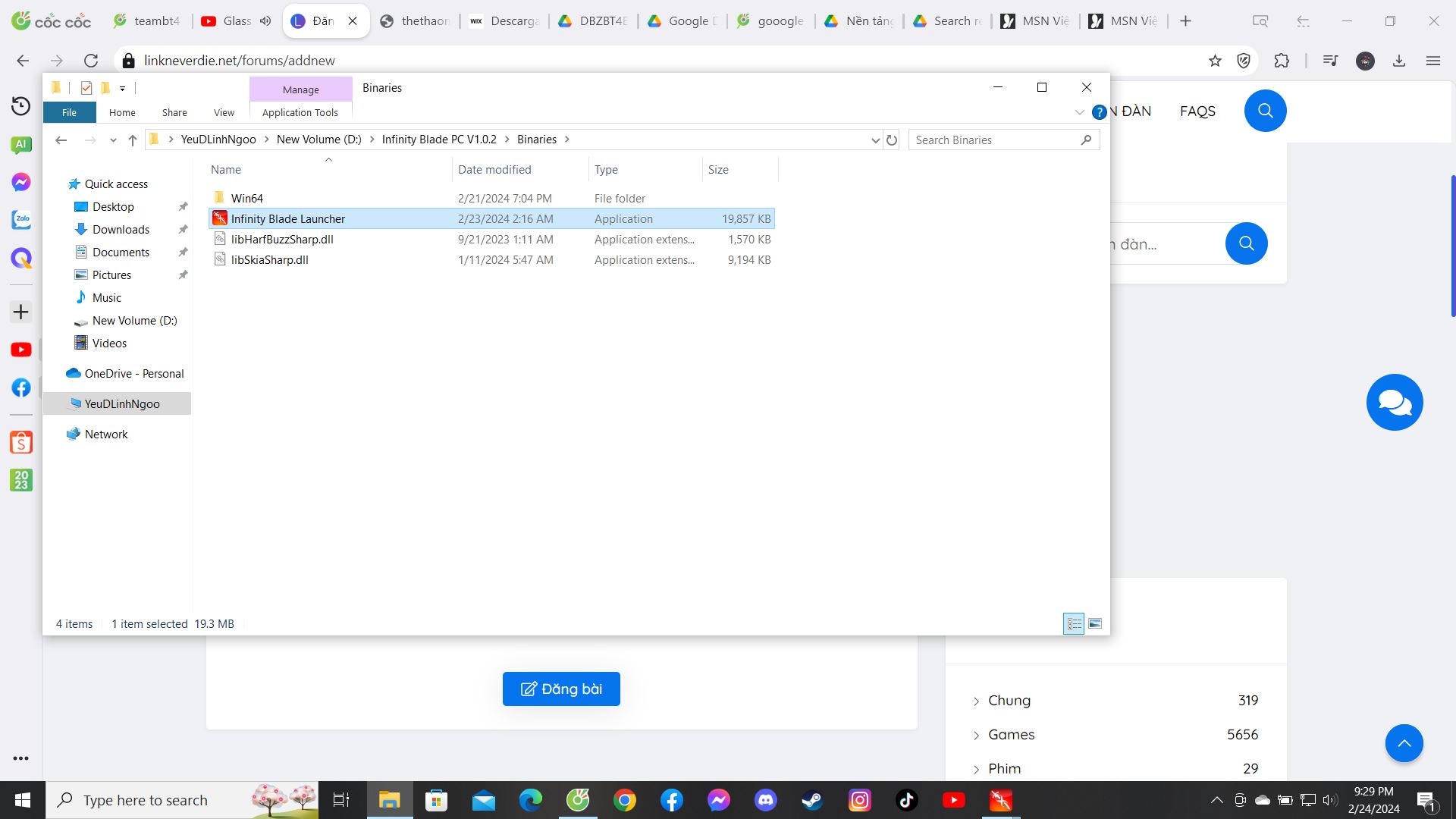
Task: Open Shopee in the browser sidebar
Action: [21, 442]
